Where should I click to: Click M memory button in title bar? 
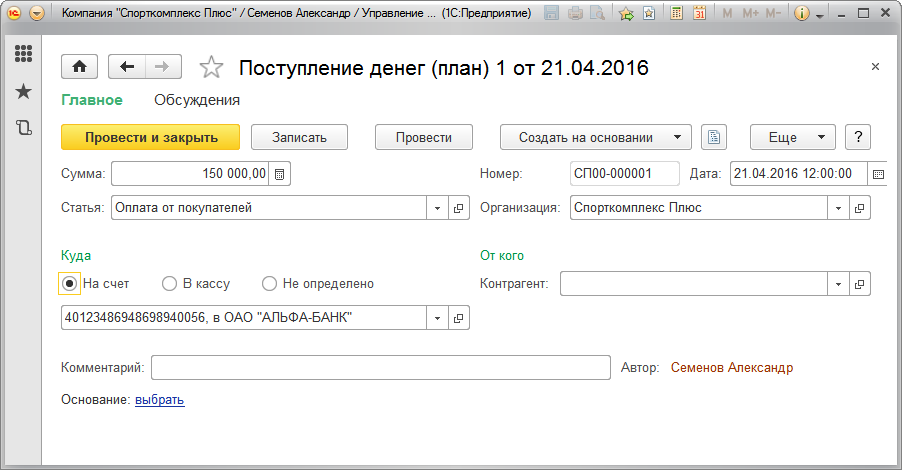click(727, 13)
